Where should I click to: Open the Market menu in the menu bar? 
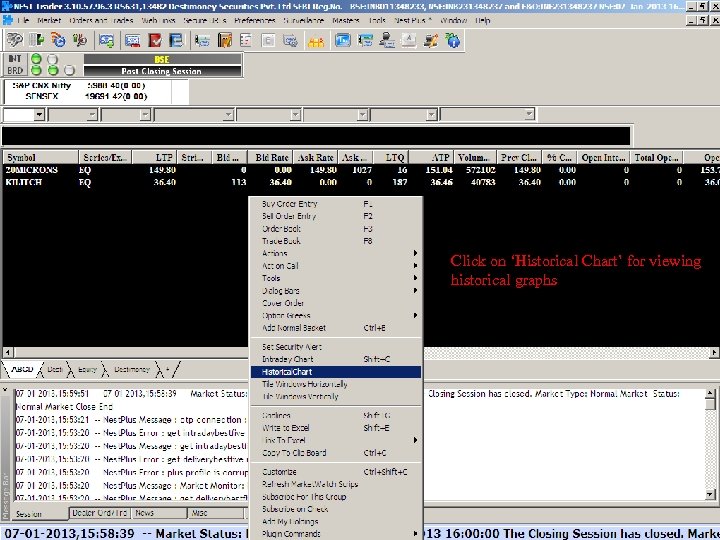[x=49, y=21]
